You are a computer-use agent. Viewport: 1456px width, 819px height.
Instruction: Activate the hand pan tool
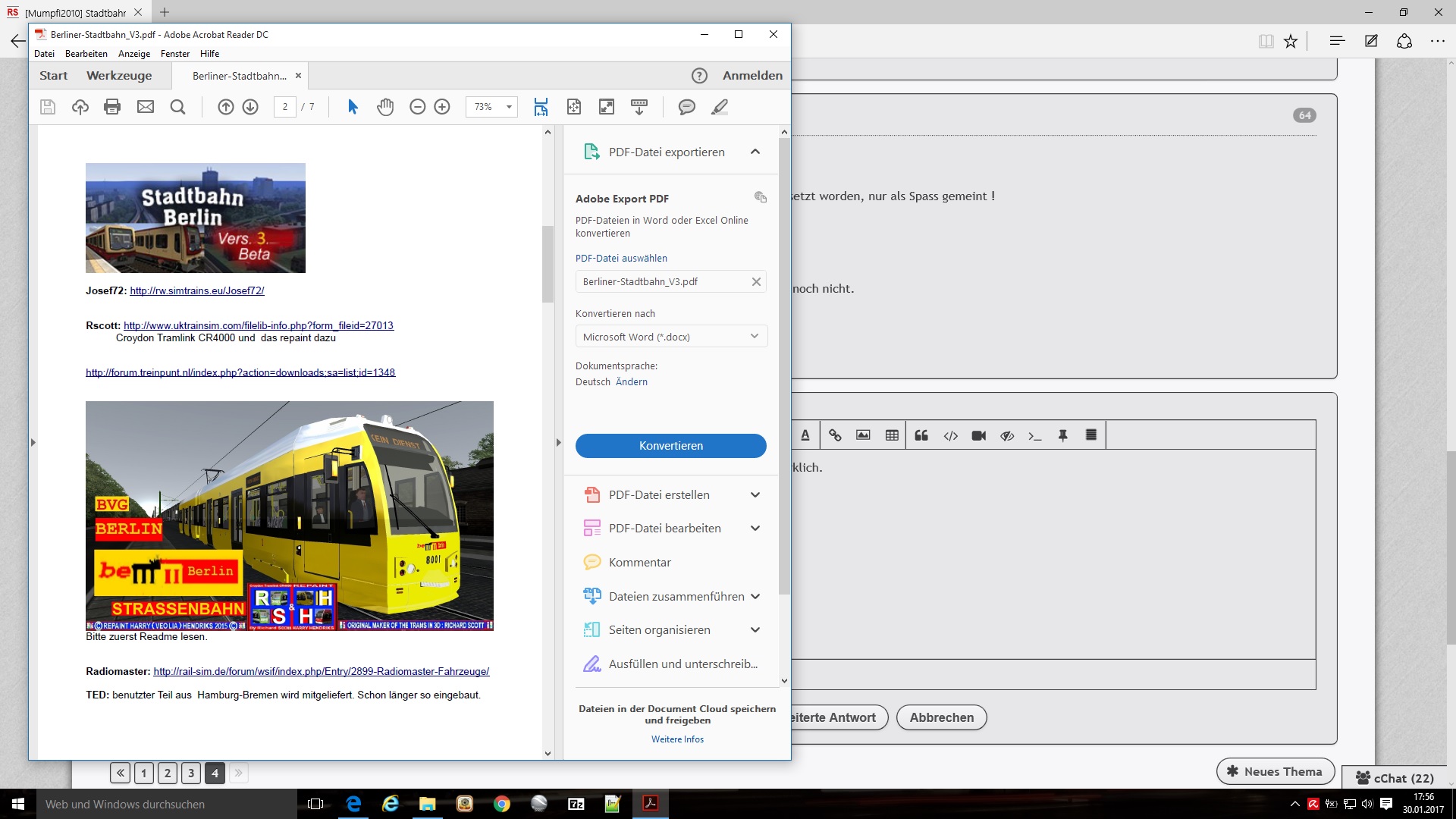(x=385, y=107)
